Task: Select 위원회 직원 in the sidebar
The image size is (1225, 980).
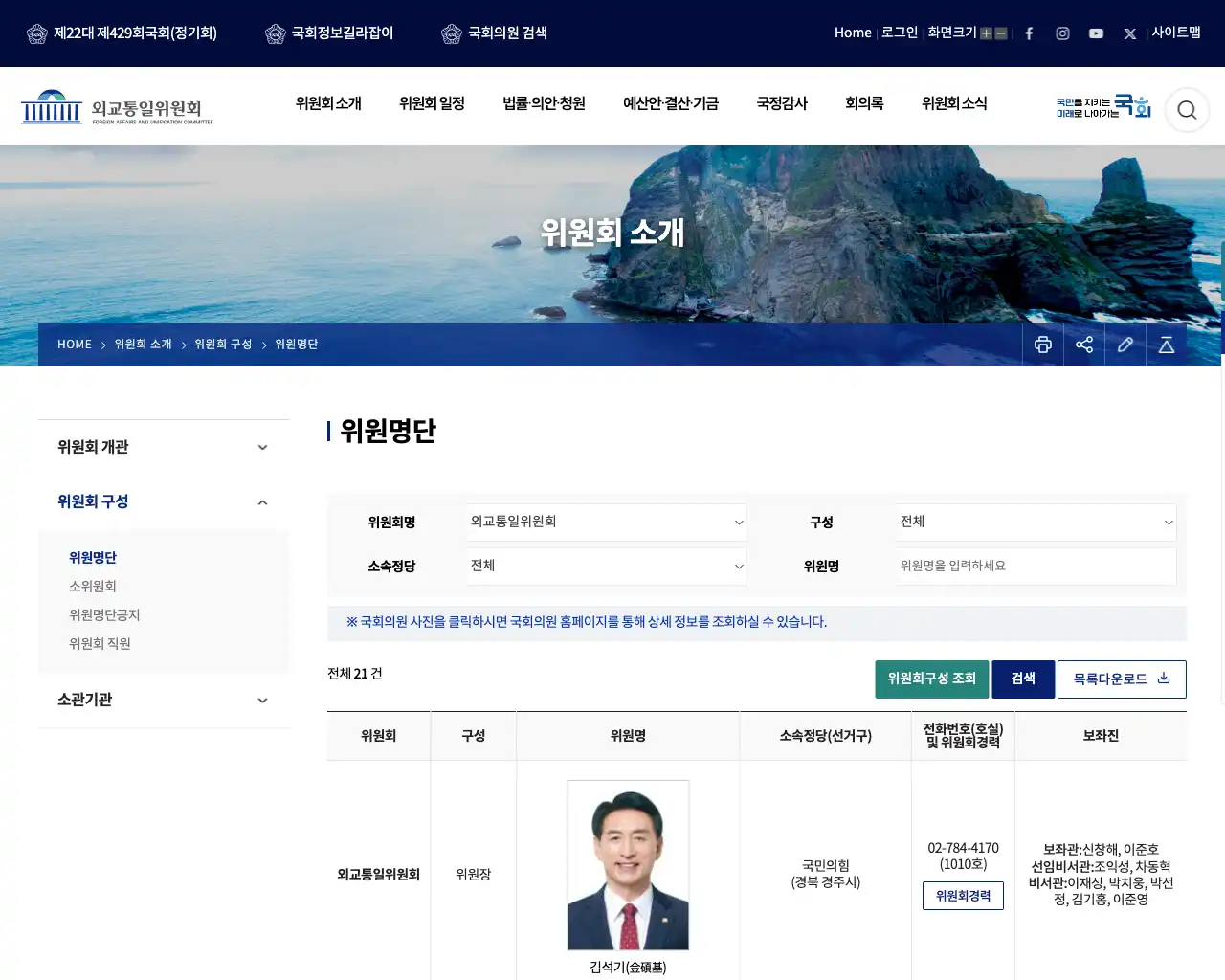Action: [x=100, y=644]
